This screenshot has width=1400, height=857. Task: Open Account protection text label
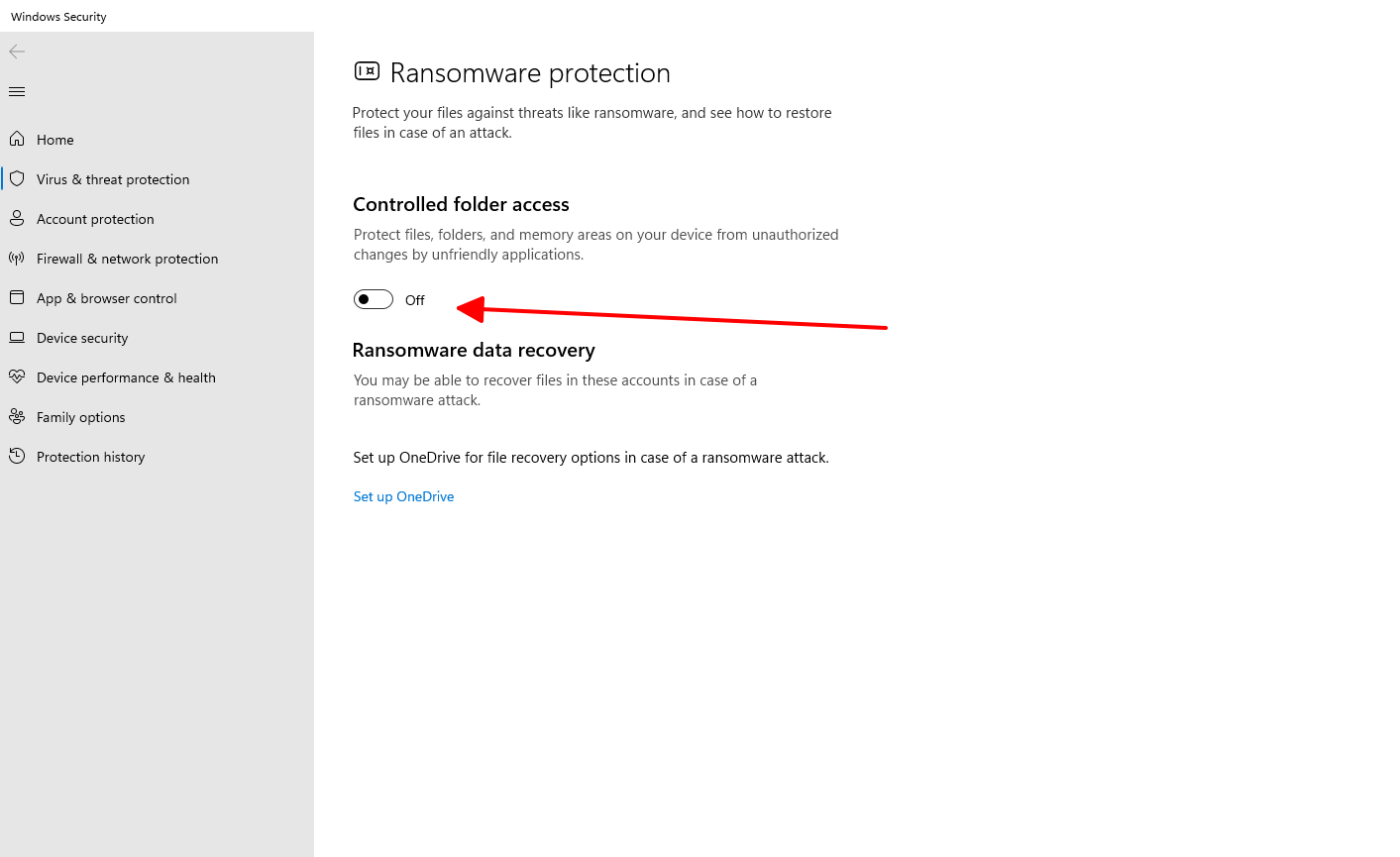(95, 219)
